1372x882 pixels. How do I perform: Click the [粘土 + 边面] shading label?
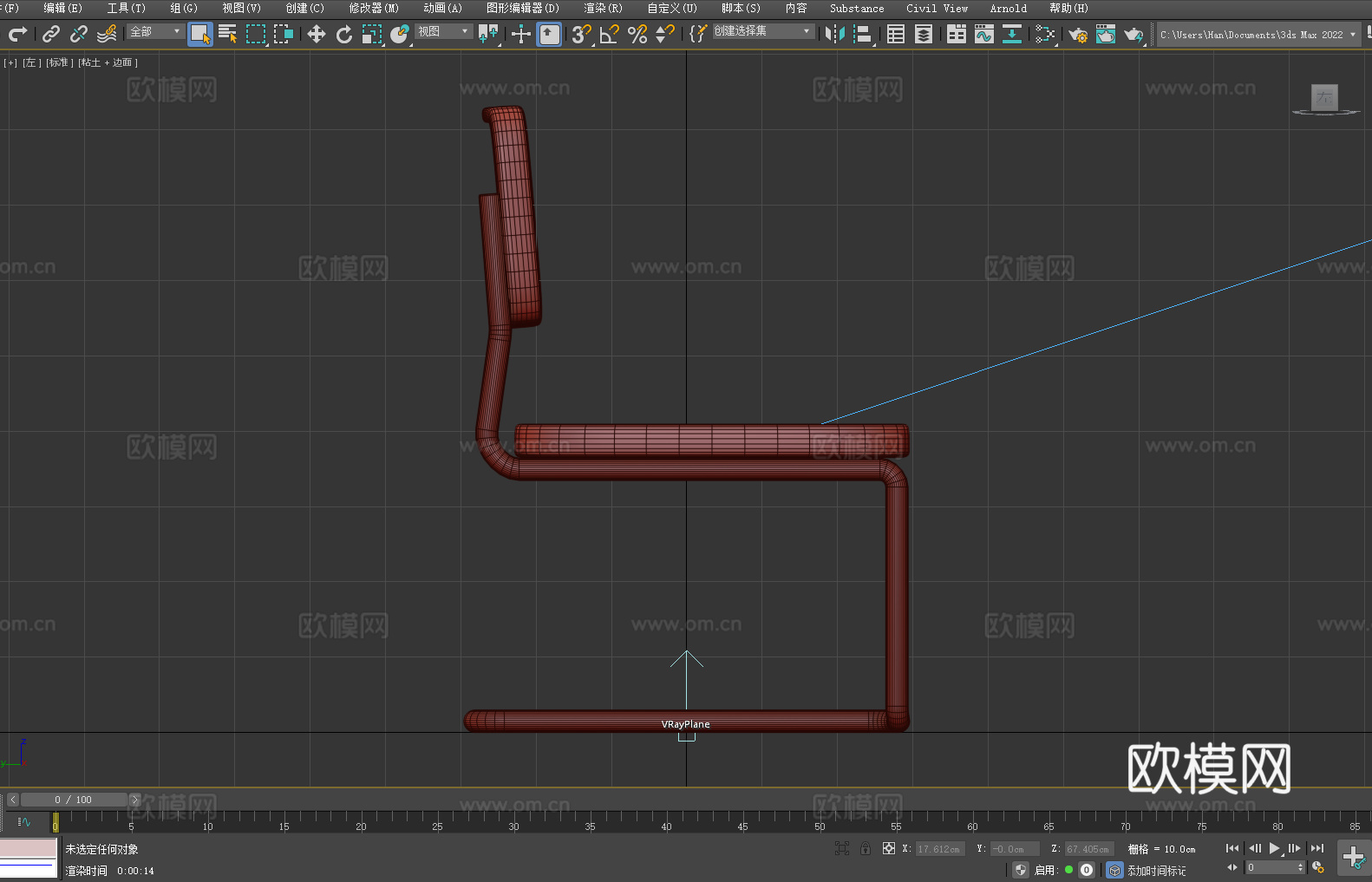coord(108,62)
